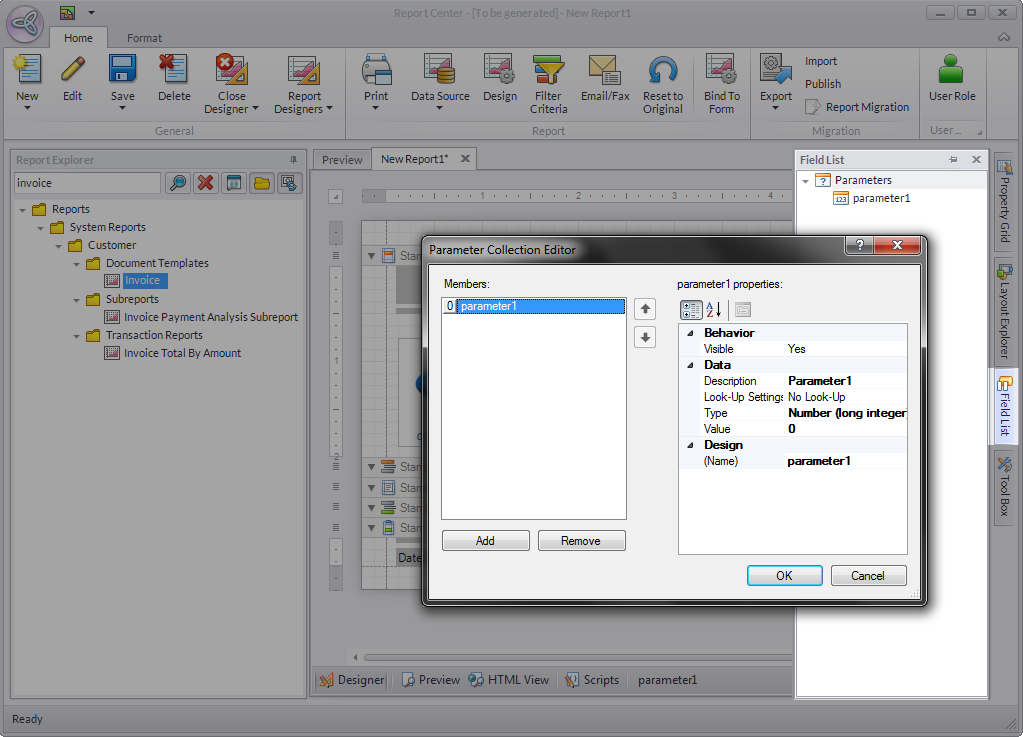Viewport: 1023px width, 737px height.
Task: Select Invoice Total By Amount report
Action: 182,353
